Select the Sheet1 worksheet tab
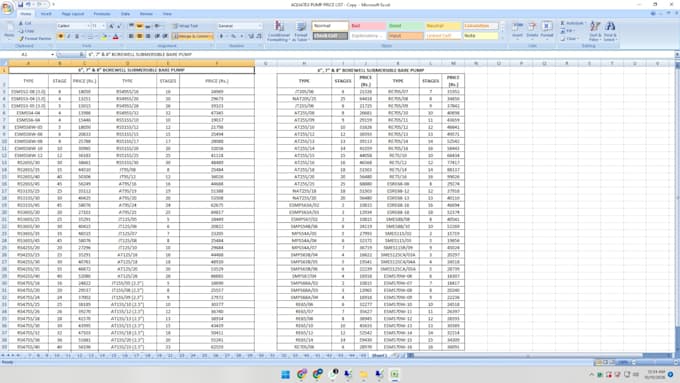 tap(379, 356)
